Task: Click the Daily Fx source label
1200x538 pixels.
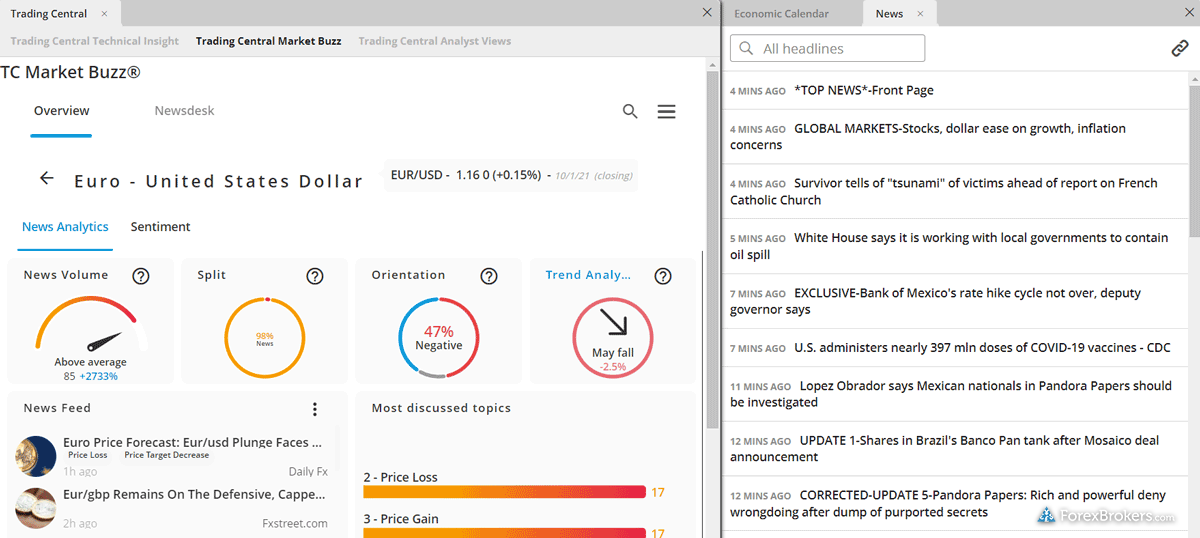Action: tap(308, 471)
